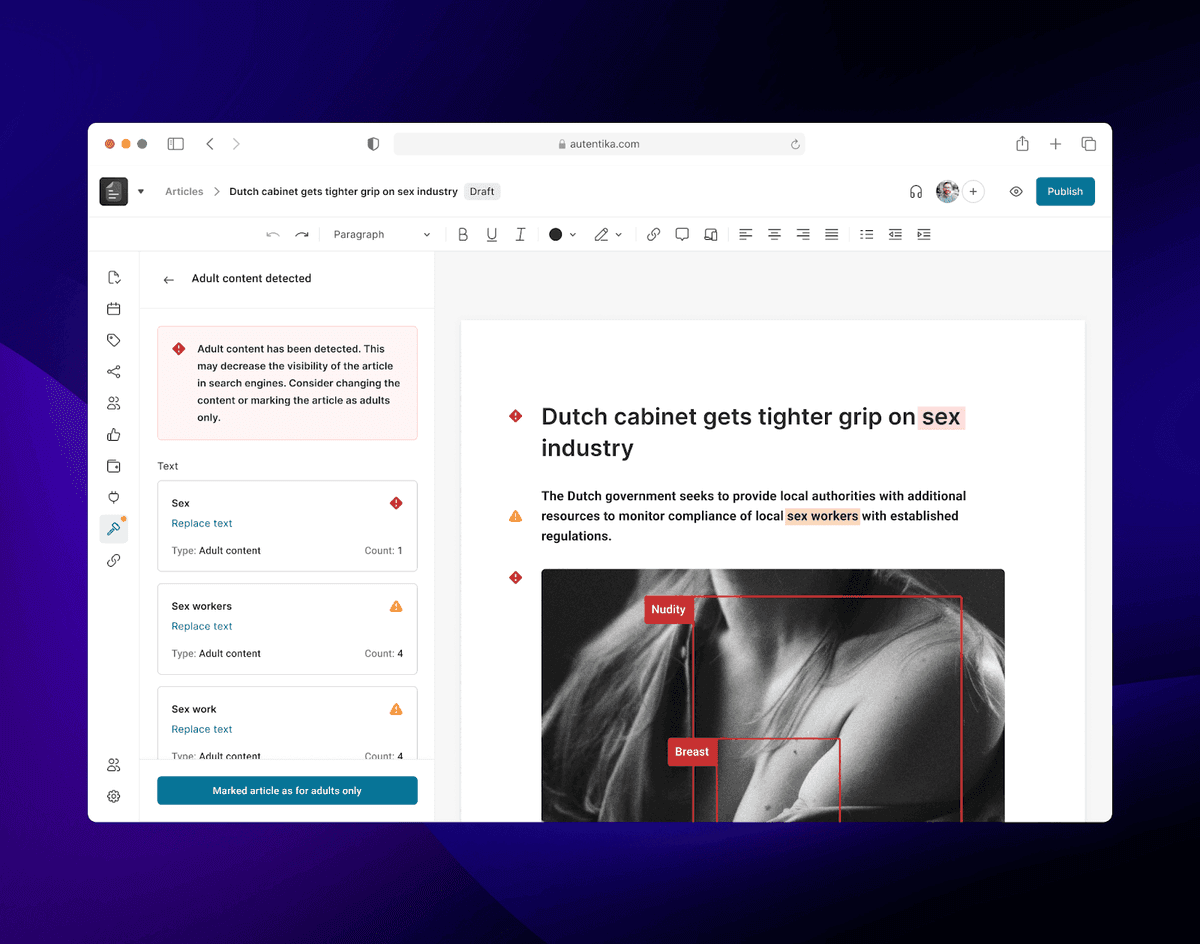Click Replace text under Sex work card
Image resolution: width=1200 pixels, height=944 pixels.
[202, 729]
